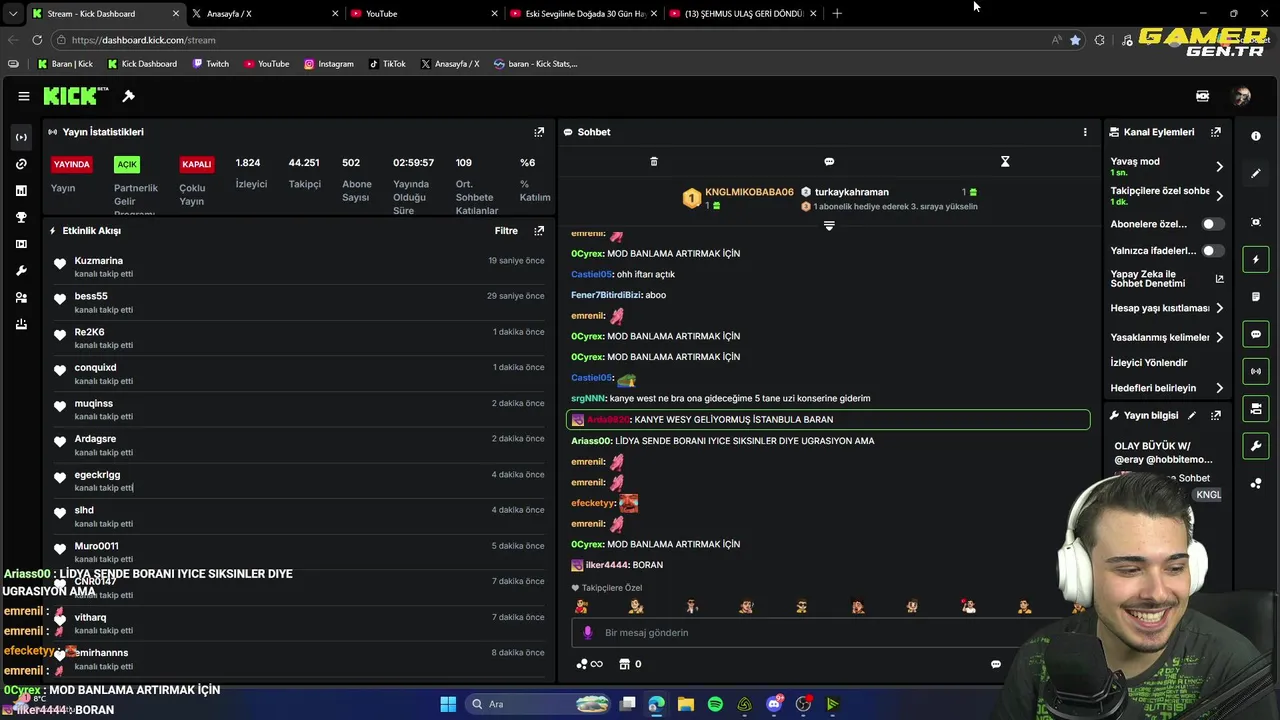Edit stream info with Yayın bilgisi pencil
The height and width of the screenshot is (720, 1280).
(x=1191, y=415)
